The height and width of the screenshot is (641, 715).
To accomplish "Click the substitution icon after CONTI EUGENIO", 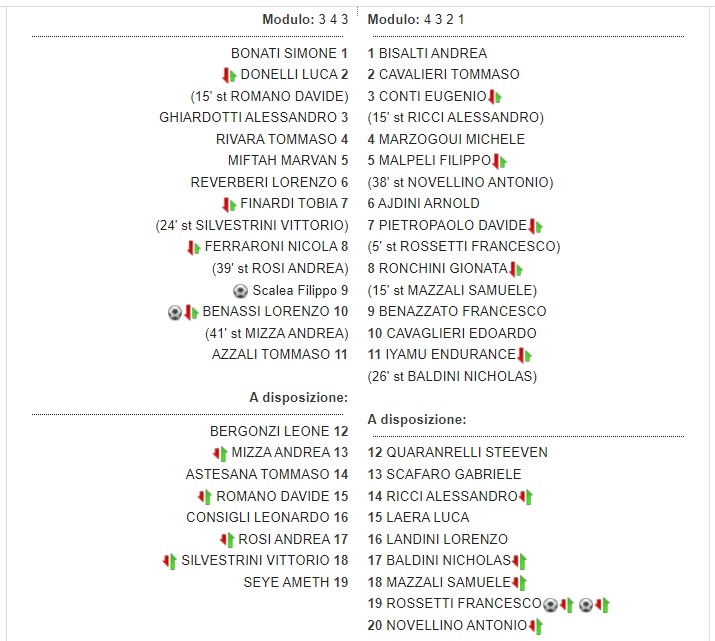I will (x=495, y=97).
